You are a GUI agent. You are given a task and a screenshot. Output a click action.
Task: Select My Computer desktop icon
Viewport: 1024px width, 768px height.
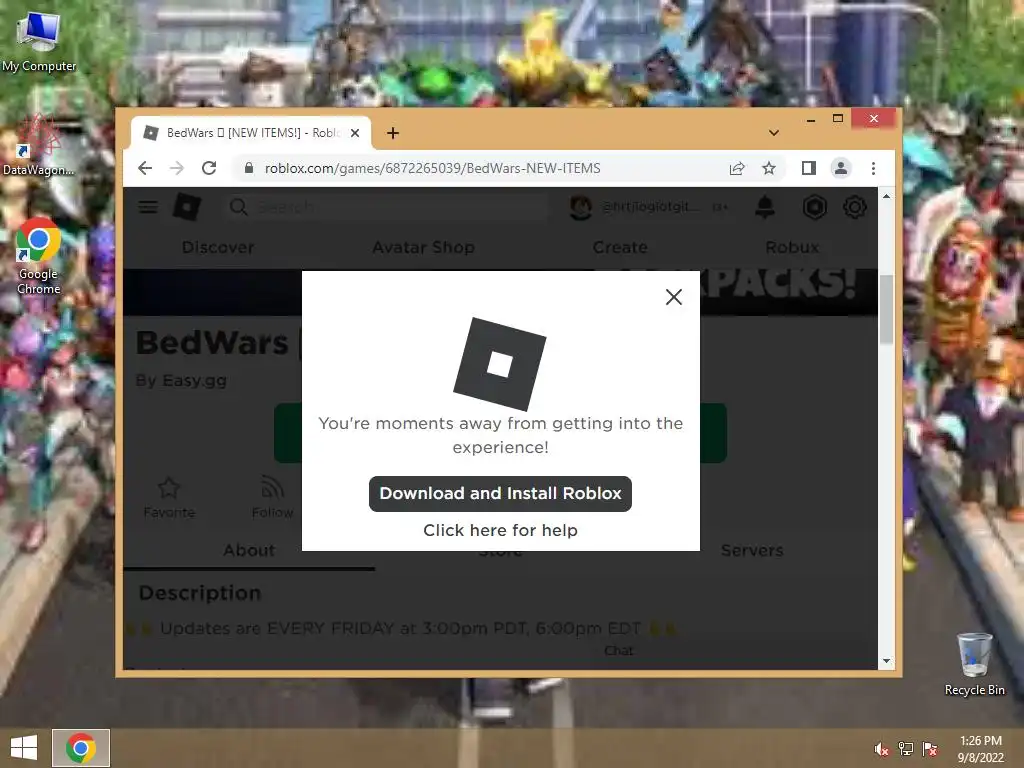[x=39, y=42]
